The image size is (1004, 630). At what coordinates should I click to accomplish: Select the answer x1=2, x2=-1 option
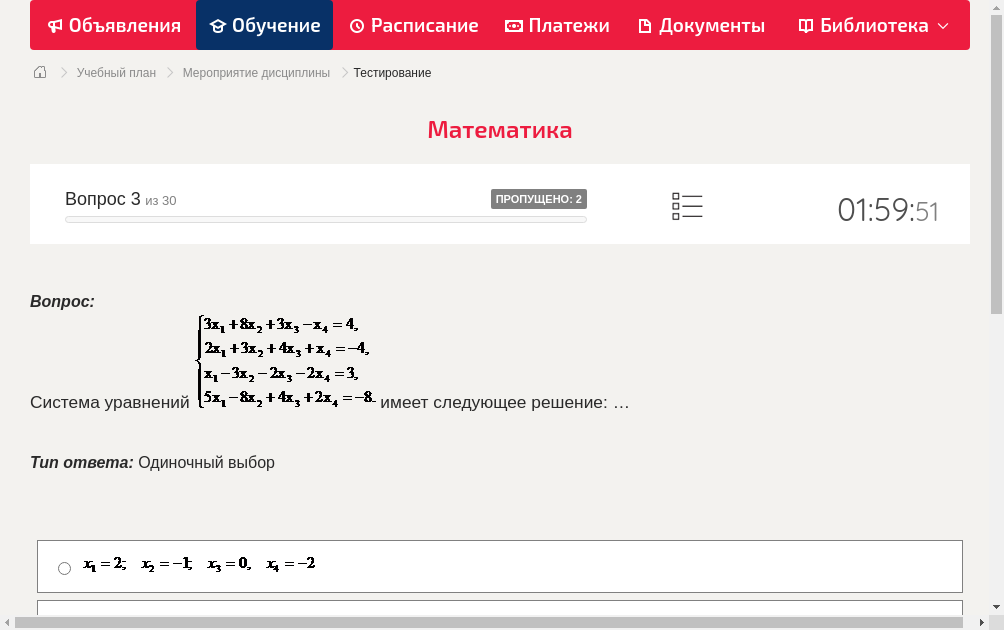coord(63,567)
